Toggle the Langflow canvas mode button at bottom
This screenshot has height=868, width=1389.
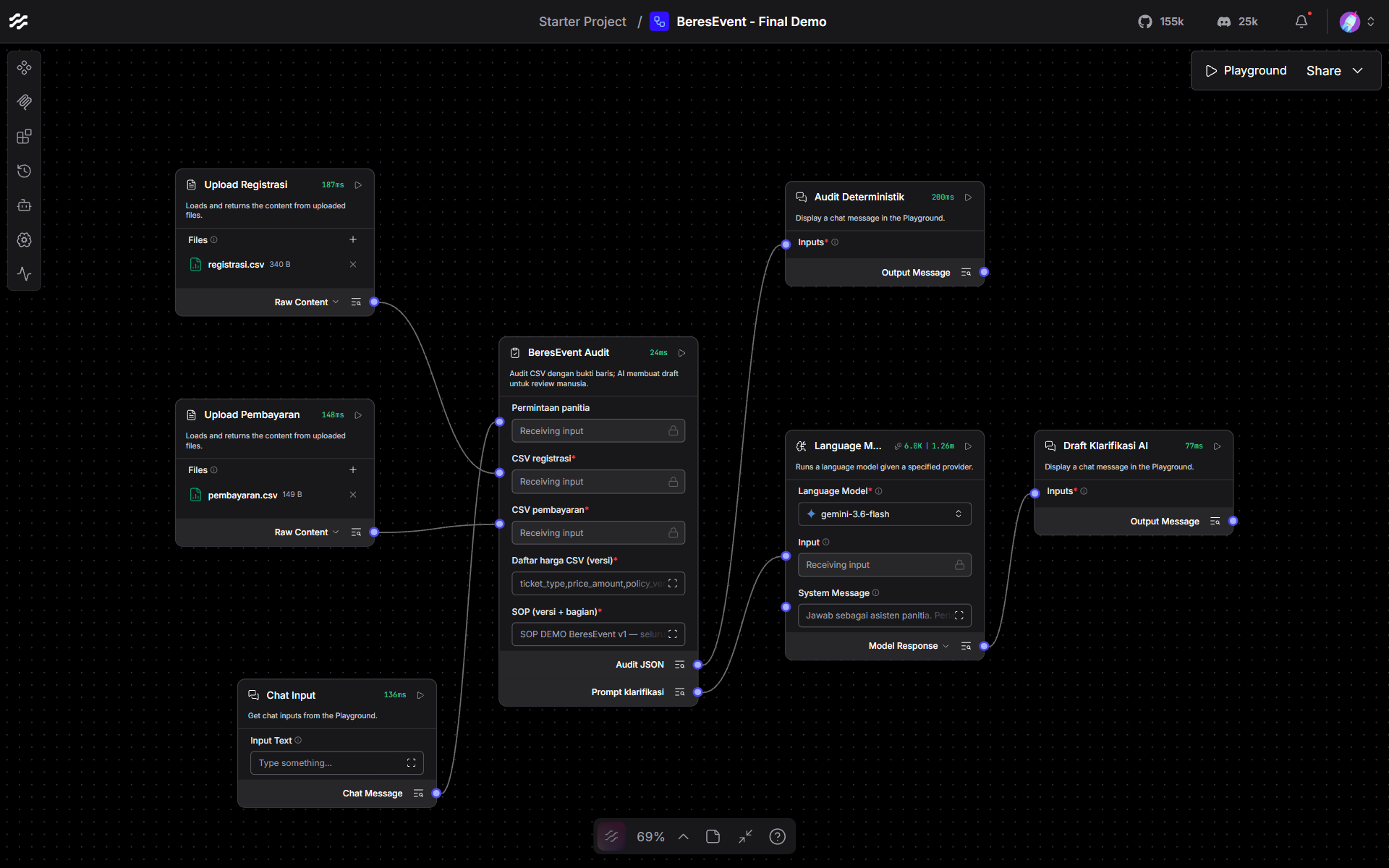click(x=611, y=837)
